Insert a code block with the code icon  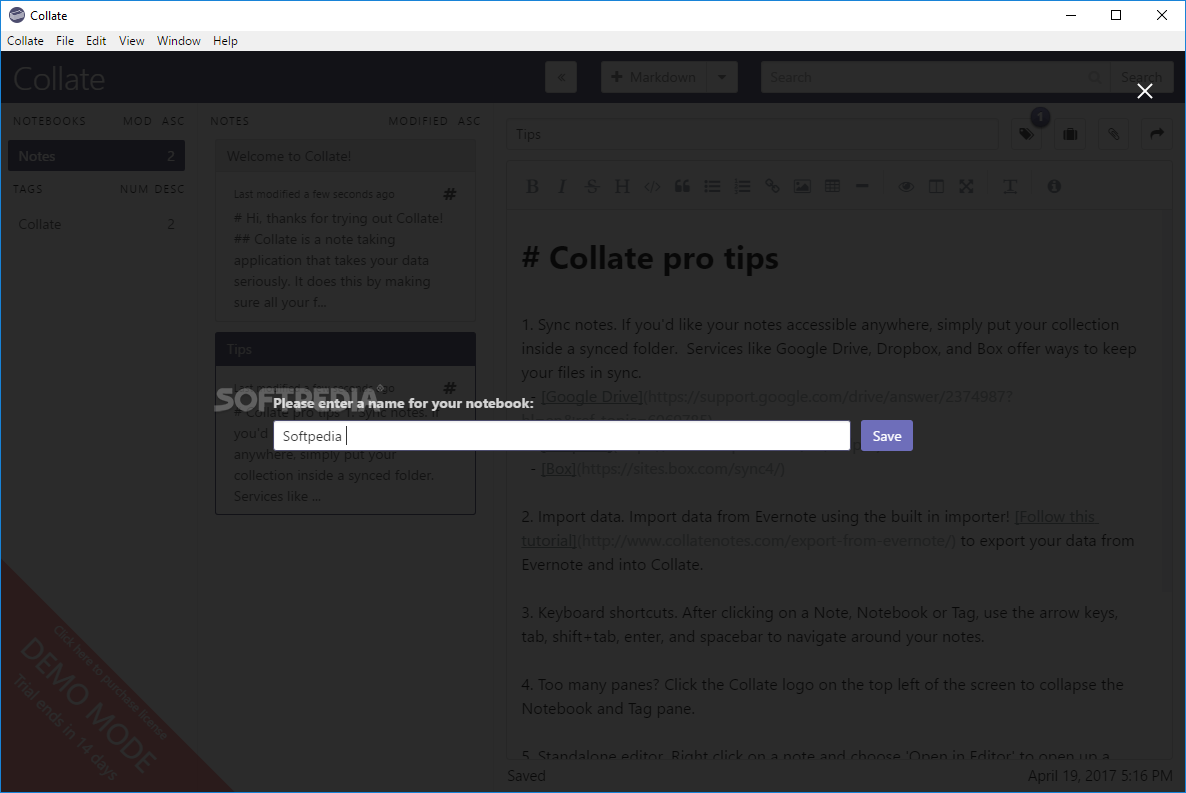point(652,186)
